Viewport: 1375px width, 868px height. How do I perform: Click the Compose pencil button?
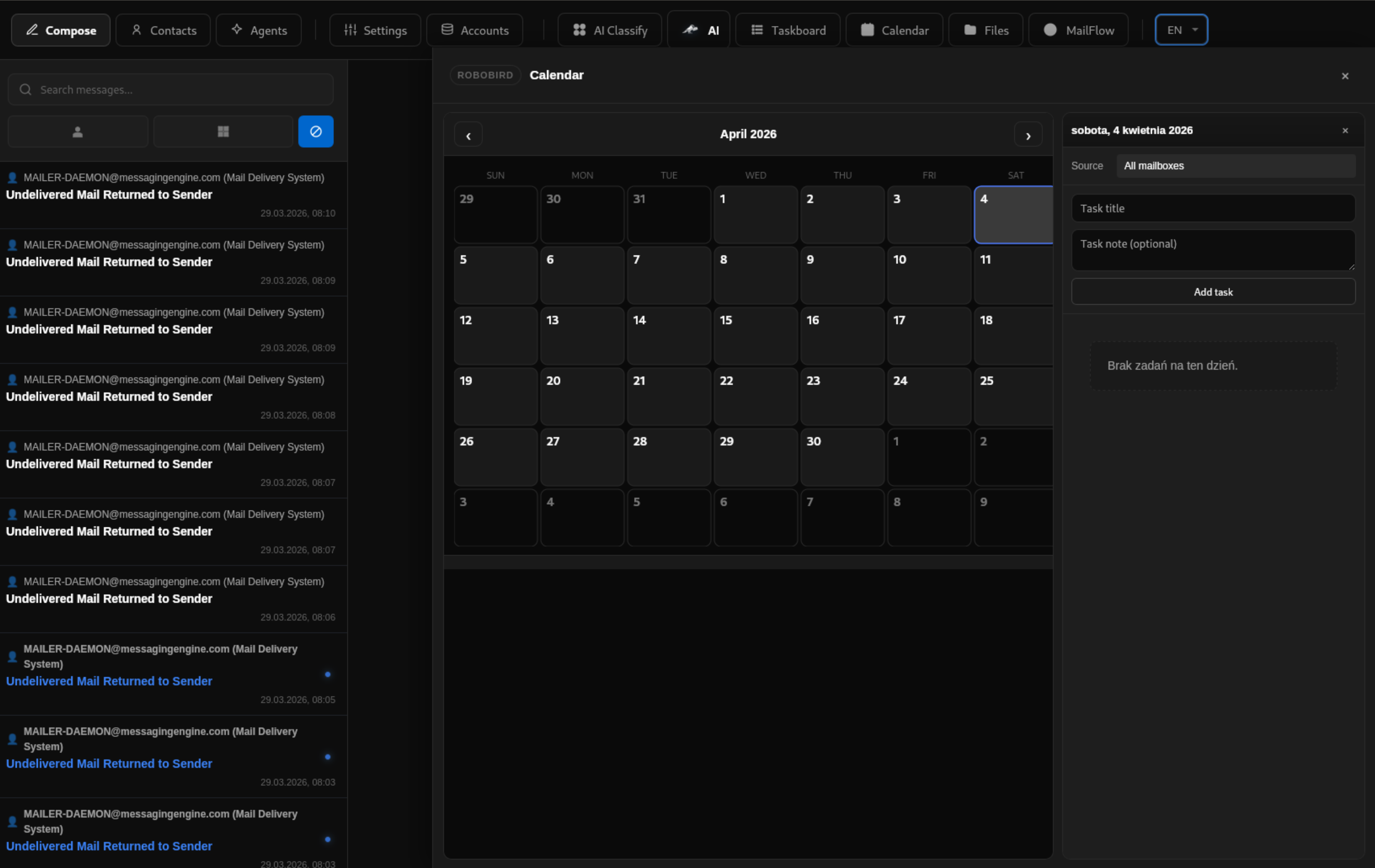point(60,30)
